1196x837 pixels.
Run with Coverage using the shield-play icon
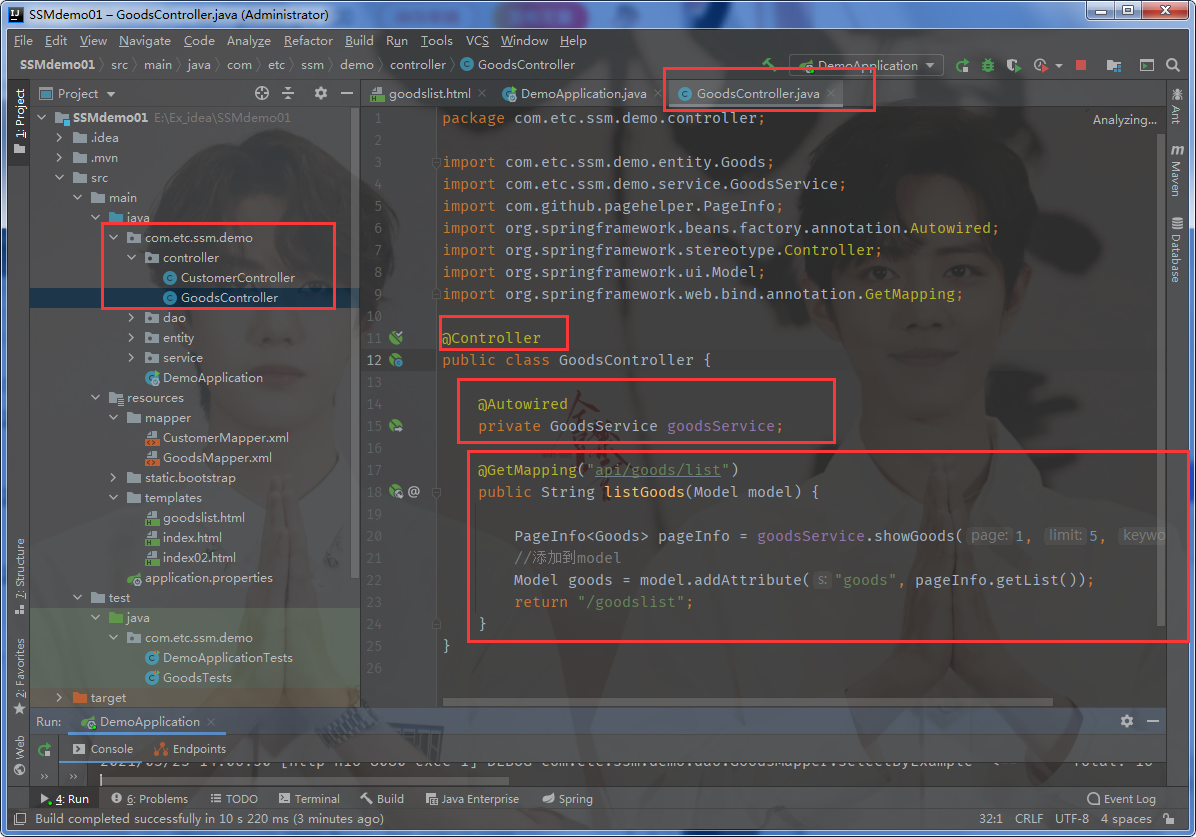[1012, 64]
